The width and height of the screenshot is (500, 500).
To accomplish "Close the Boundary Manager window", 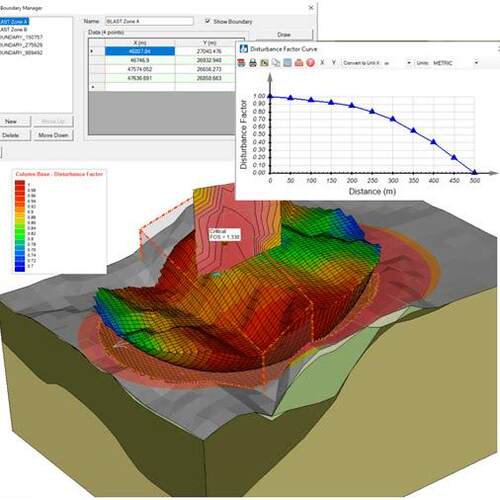I will 311,7.
